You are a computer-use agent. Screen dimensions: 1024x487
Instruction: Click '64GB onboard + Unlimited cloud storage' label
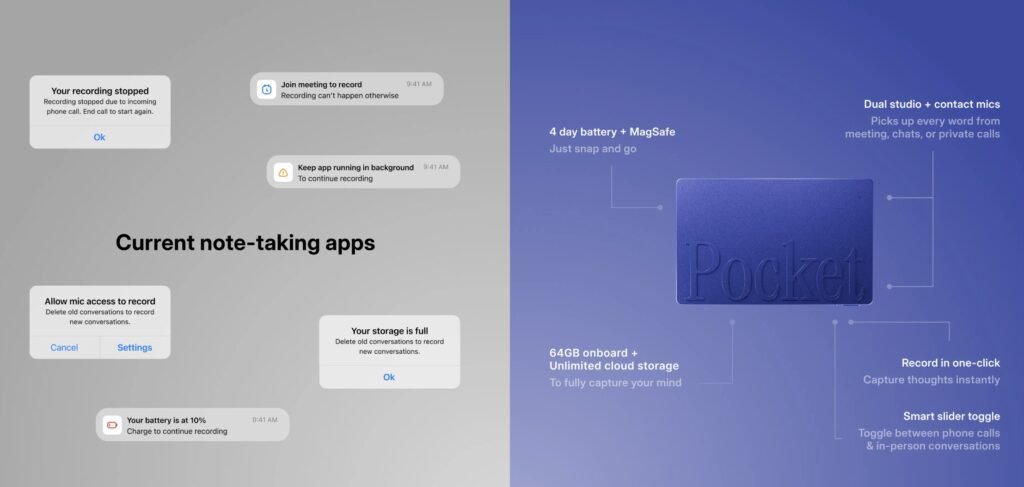click(x=614, y=359)
